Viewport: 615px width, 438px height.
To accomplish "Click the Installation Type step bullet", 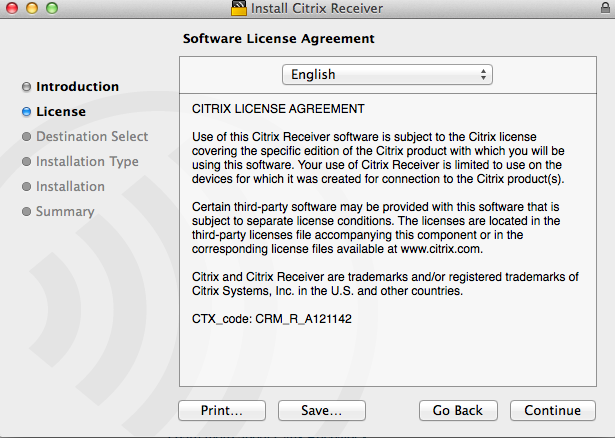I will tap(26, 162).
